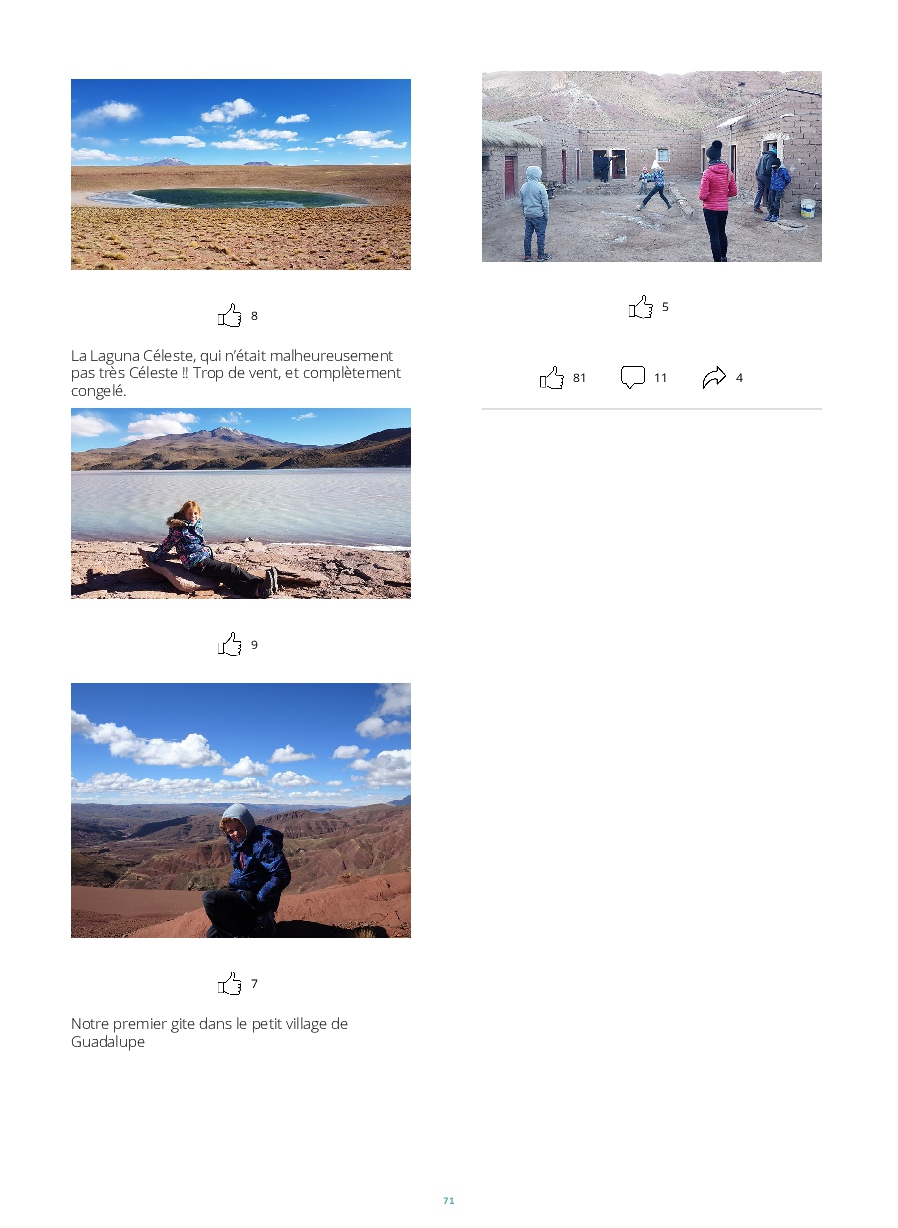Click the Guadalupe village caption text
898x1228 pixels.
tap(210, 1033)
